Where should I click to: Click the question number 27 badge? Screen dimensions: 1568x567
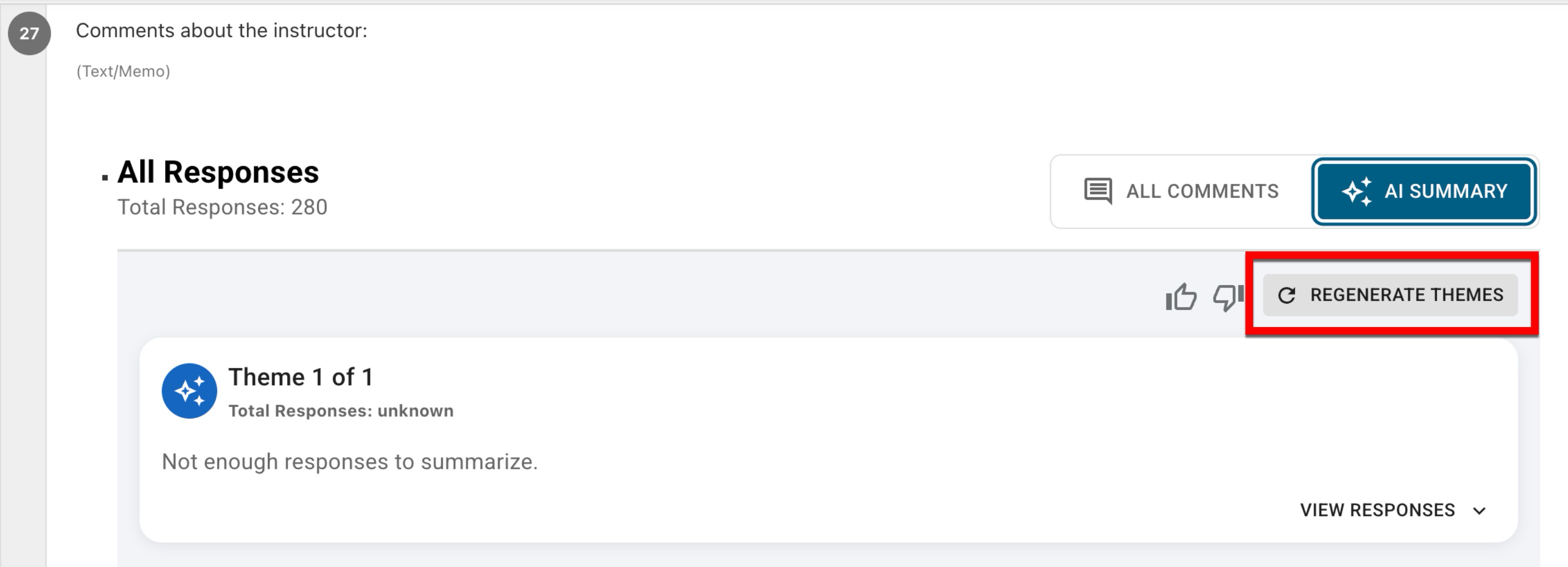tap(29, 34)
